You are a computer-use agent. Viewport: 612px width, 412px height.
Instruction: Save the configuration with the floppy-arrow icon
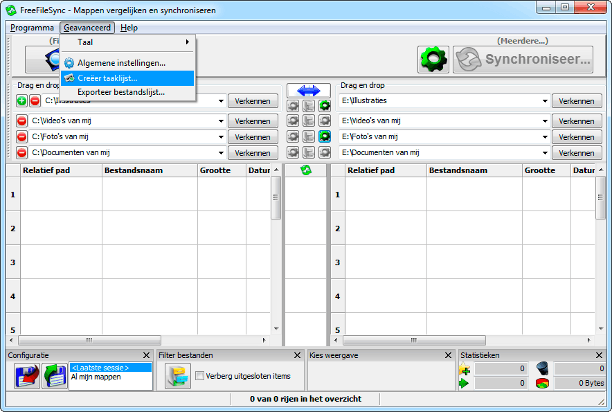click(27, 376)
